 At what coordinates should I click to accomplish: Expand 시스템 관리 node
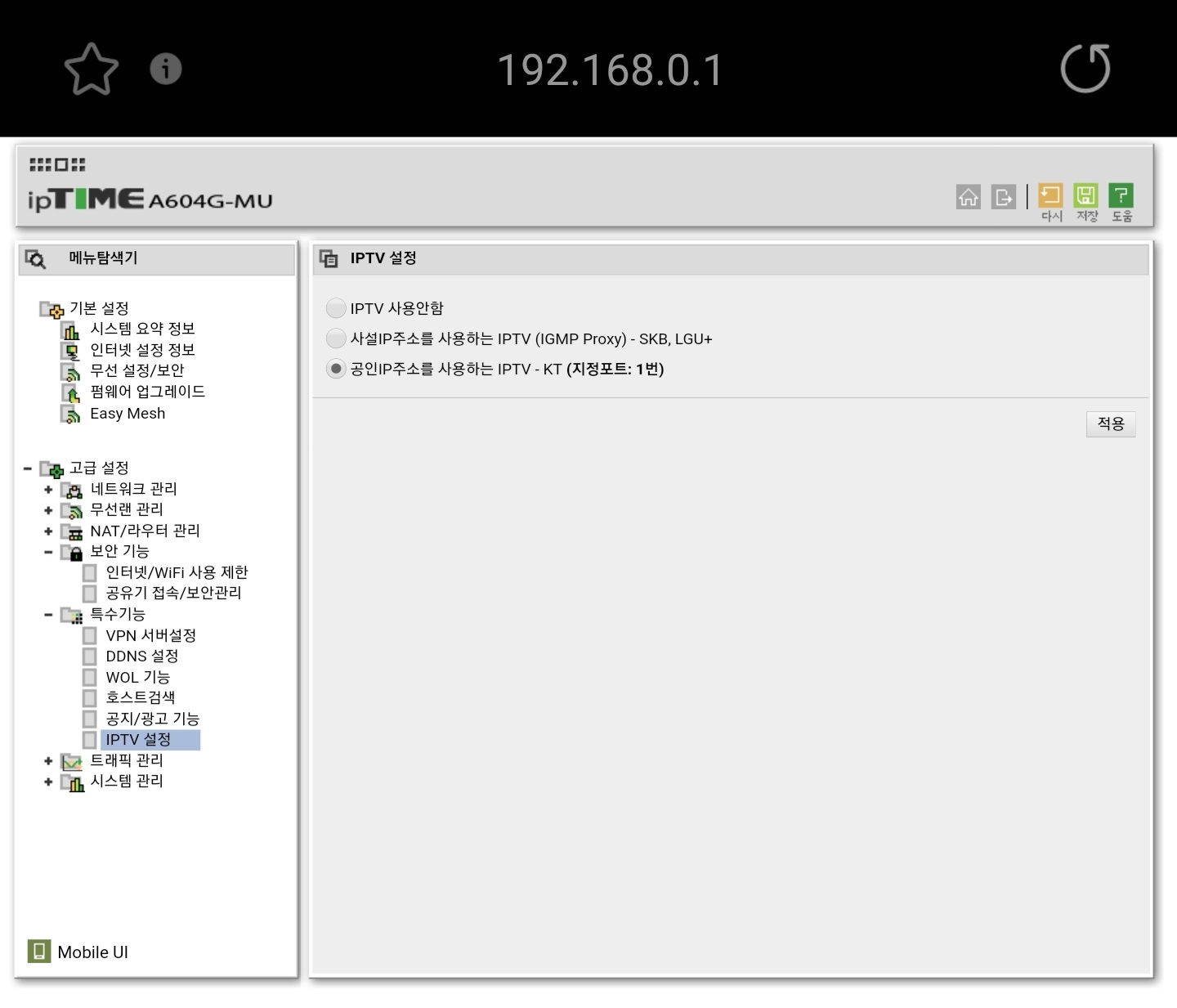click(x=48, y=782)
